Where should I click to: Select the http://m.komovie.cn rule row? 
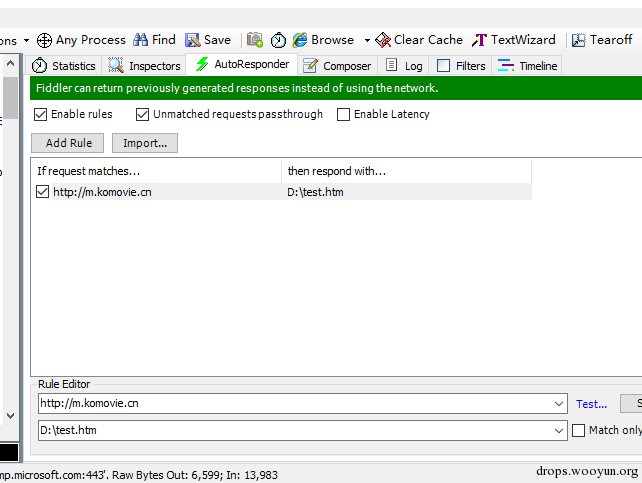click(x=281, y=192)
